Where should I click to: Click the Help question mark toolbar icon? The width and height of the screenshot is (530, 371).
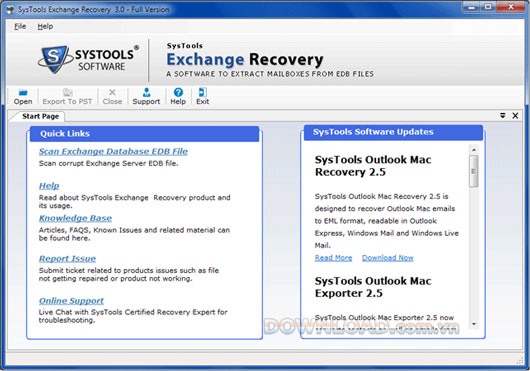(x=178, y=96)
